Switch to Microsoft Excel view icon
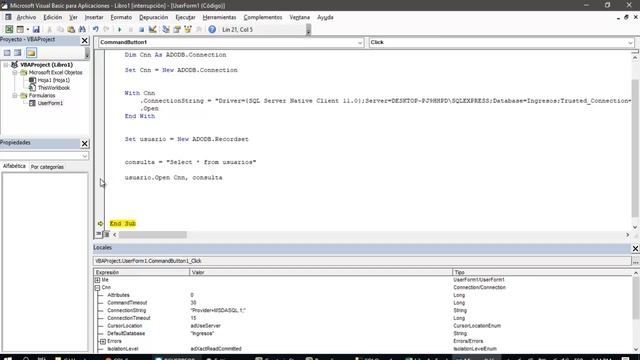Screen dimensions: 640x360 [9, 29]
